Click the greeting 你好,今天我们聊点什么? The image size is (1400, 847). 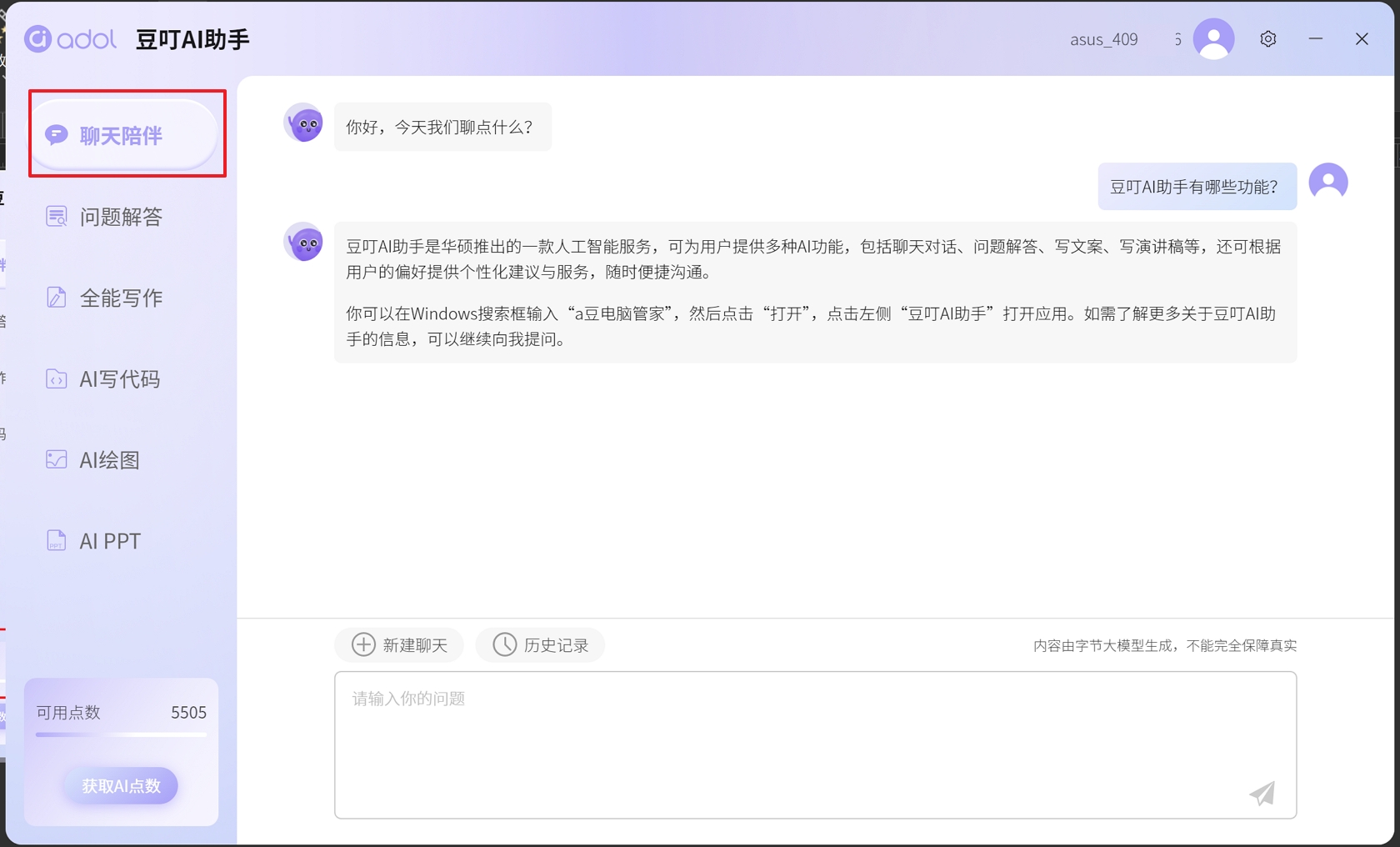pyautogui.click(x=442, y=127)
